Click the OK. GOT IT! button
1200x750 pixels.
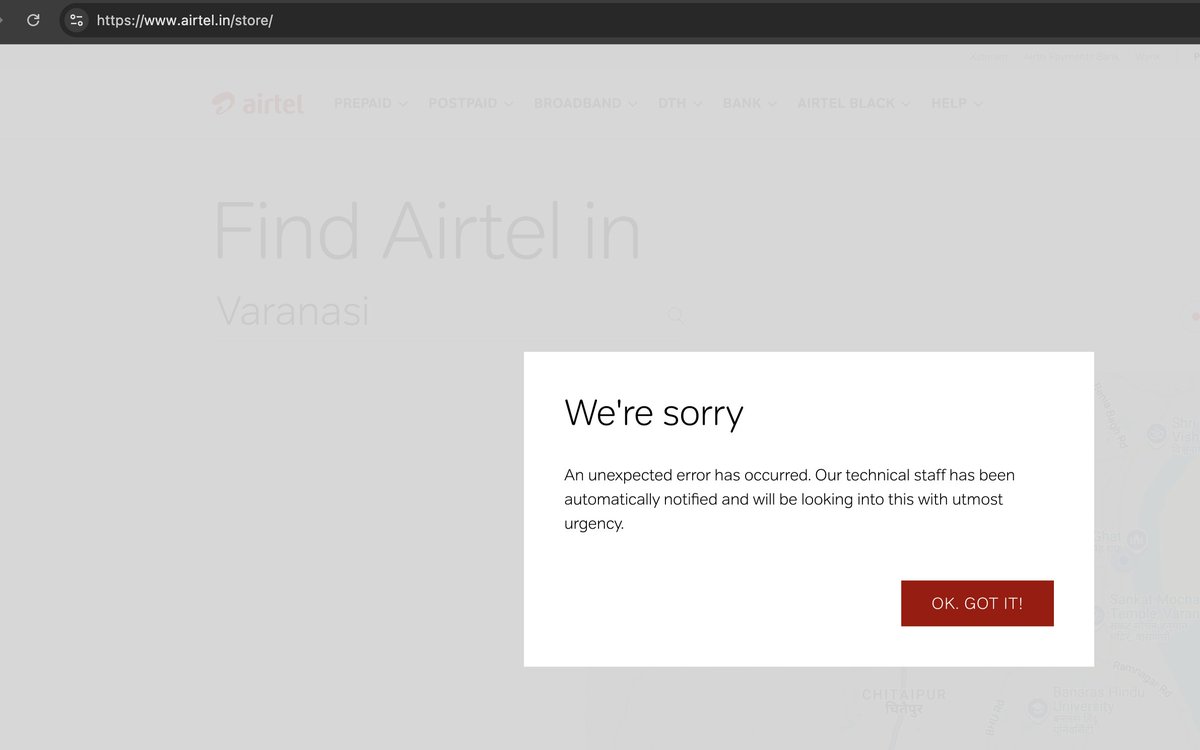[x=977, y=603]
